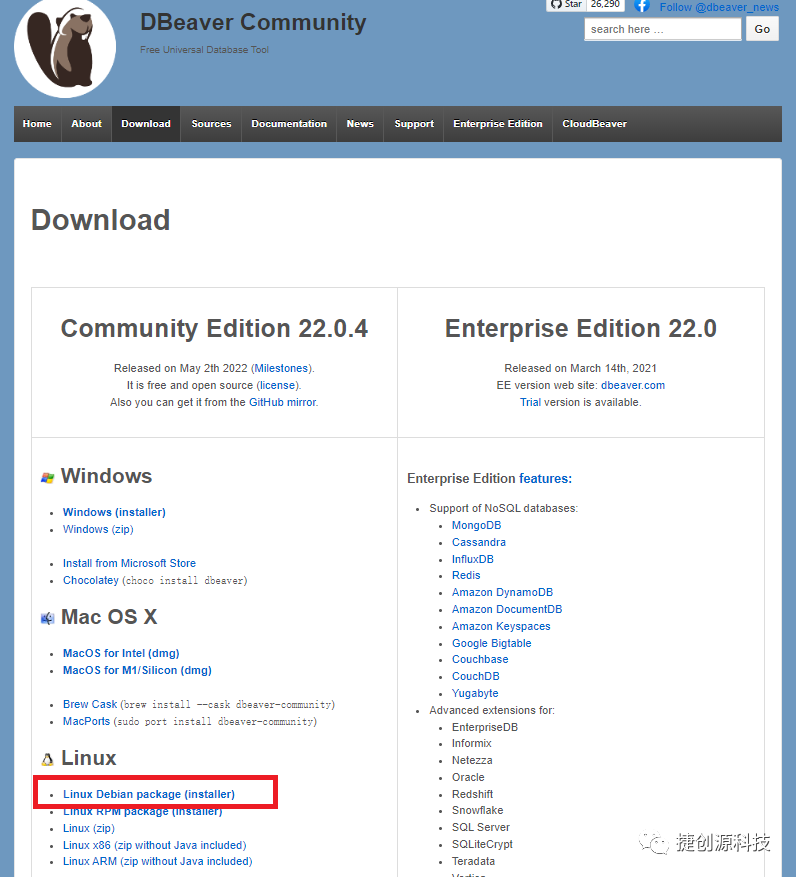Download Windows (zip)
796x877 pixels.
98,529
